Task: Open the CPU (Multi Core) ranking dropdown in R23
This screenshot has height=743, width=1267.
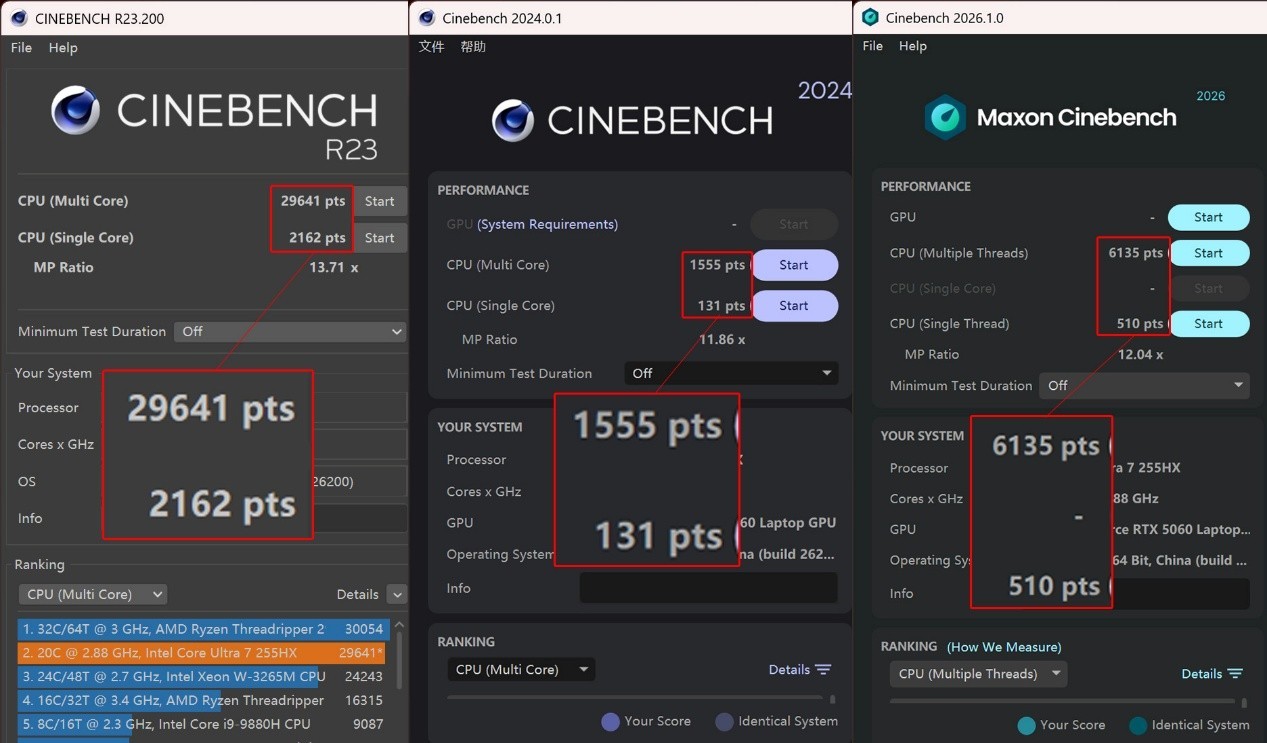Action: [93, 594]
